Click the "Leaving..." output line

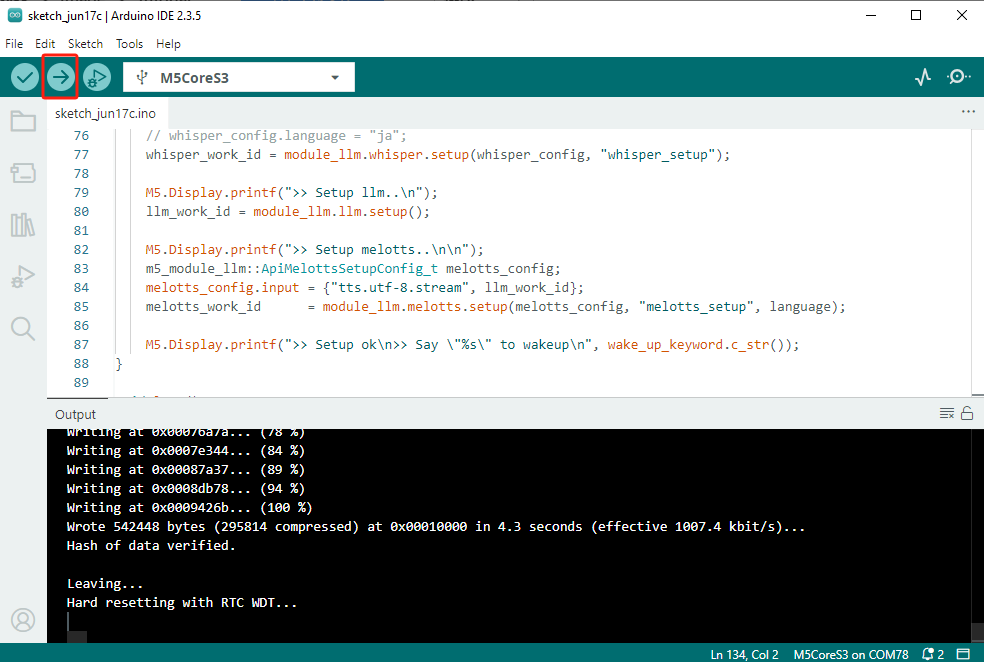click(104, 584)
